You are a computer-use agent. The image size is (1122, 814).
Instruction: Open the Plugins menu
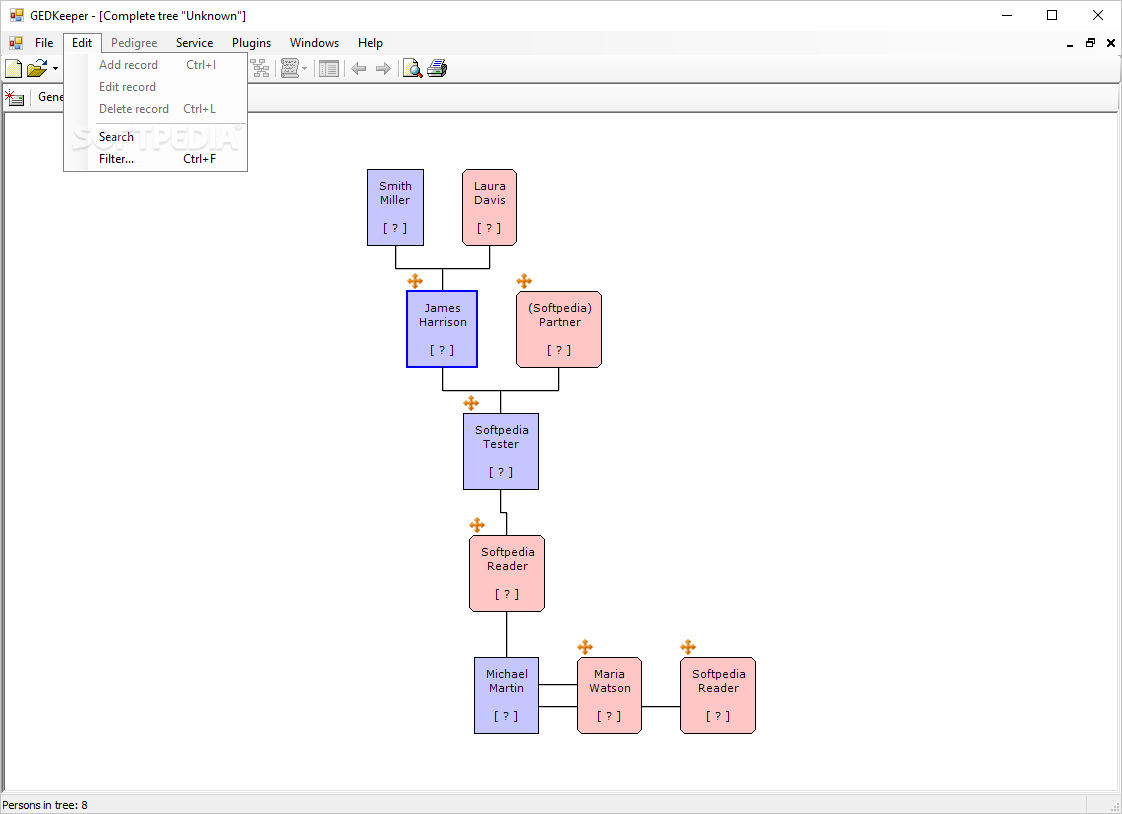point(251,43)
